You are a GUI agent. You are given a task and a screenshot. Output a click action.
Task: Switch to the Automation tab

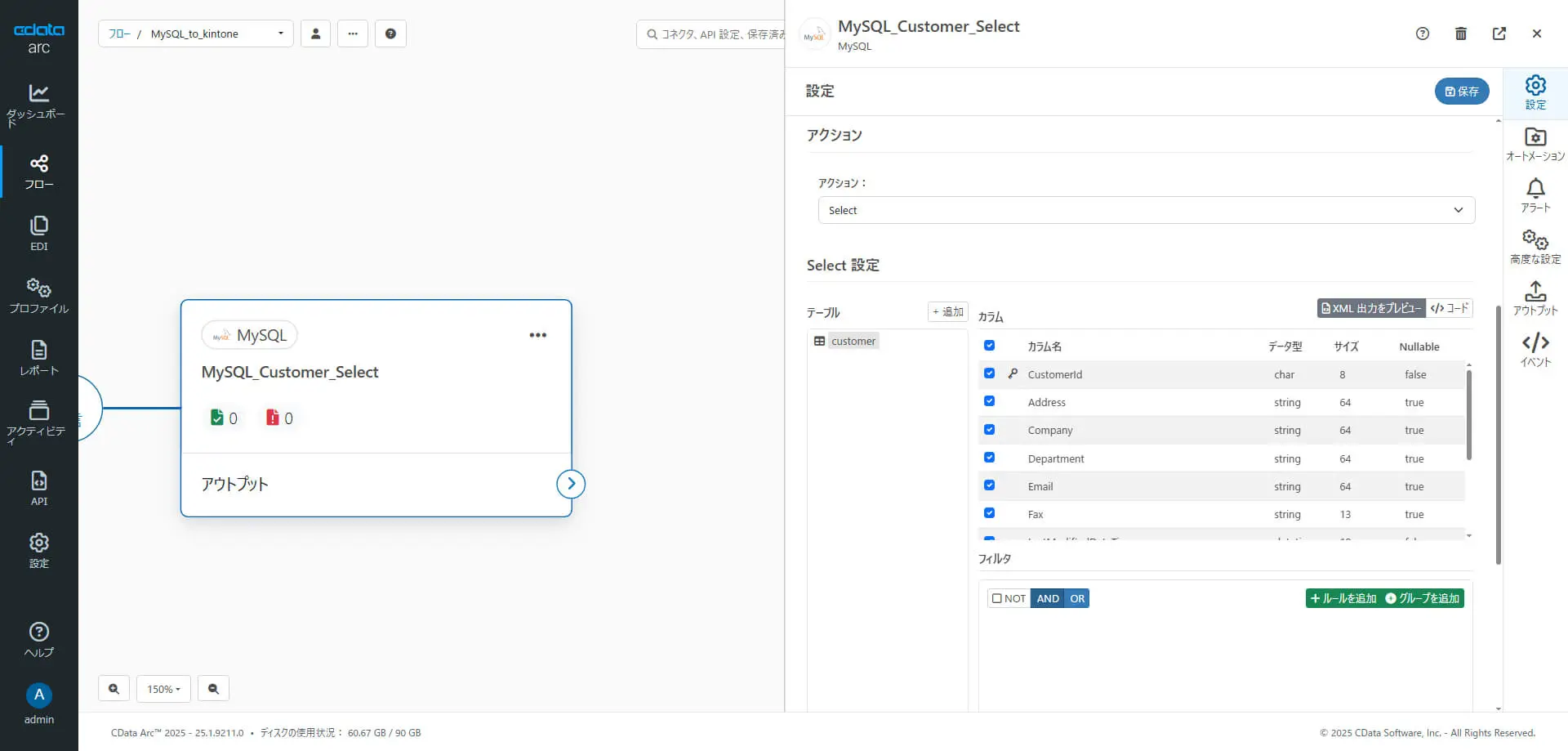pyautogui.click(x=1535, y=144)
